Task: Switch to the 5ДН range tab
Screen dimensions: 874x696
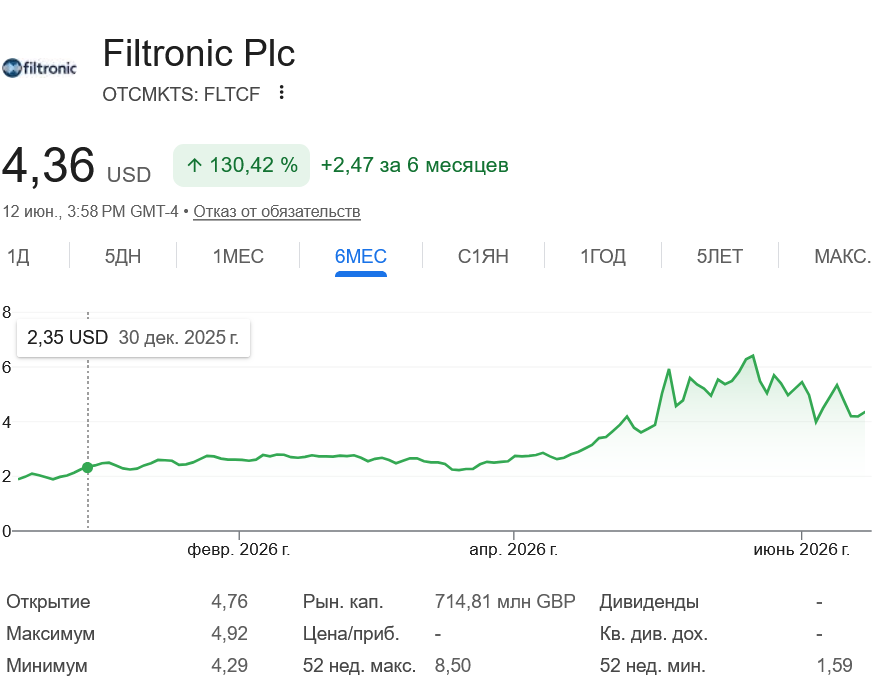Action: click(123, 256)
